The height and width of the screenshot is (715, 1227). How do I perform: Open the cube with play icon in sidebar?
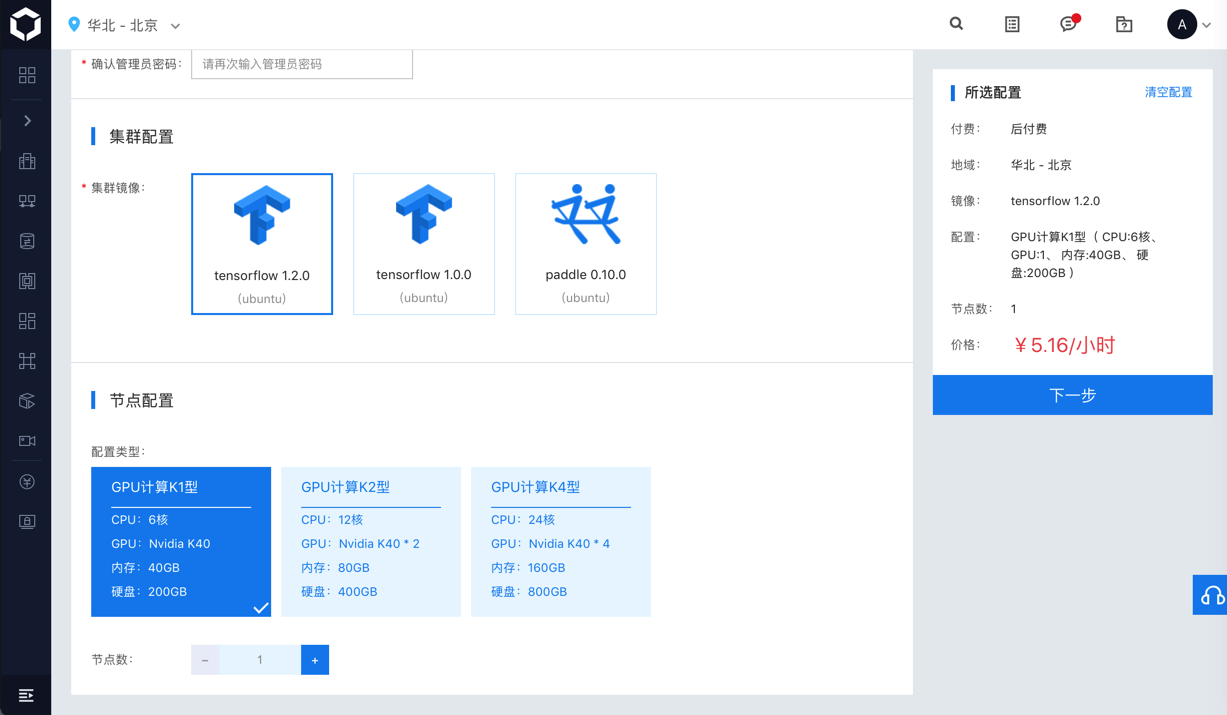pyautogui.click(x=27, y=401)
